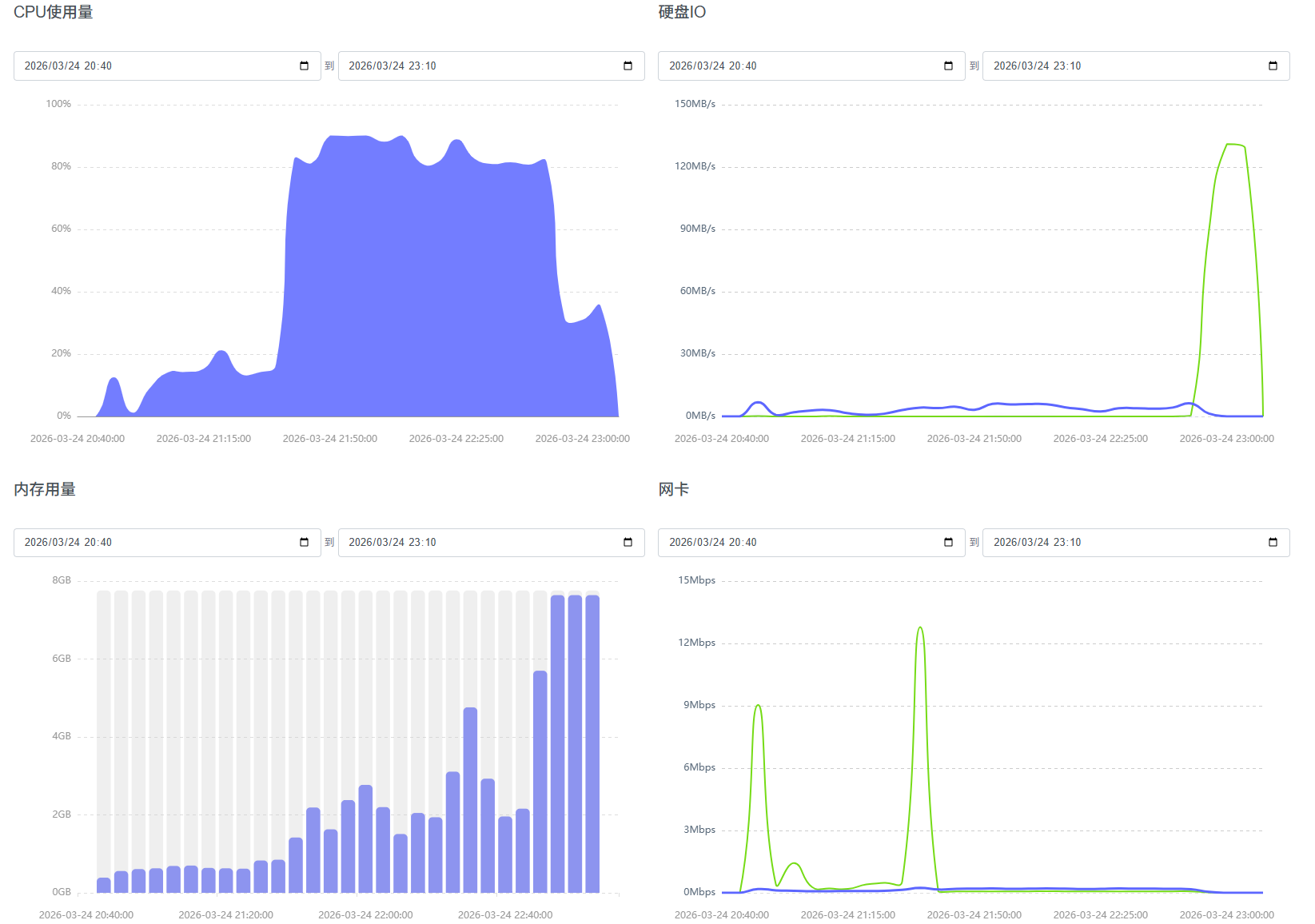Click the CPU使用量 end datetime field
Screen dimensions: 1315x924
491,66
